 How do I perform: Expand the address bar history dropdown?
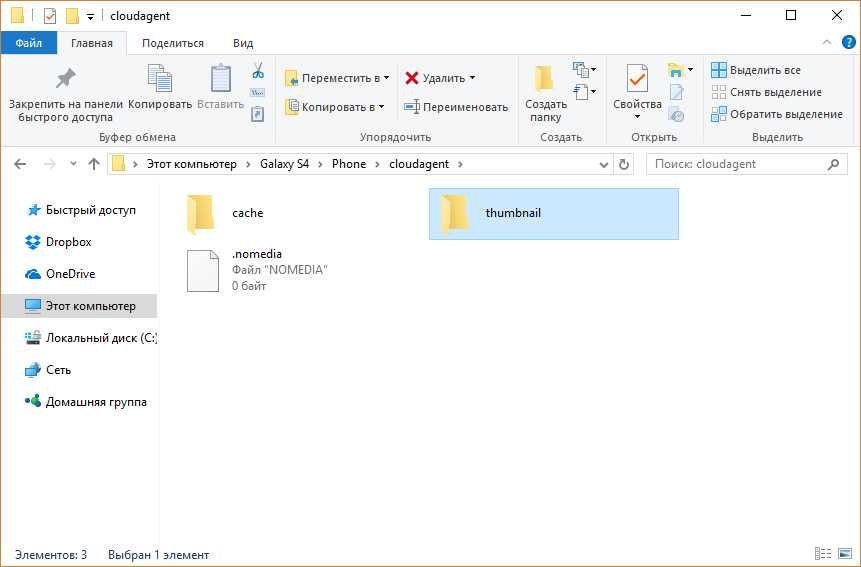(605, 164)
